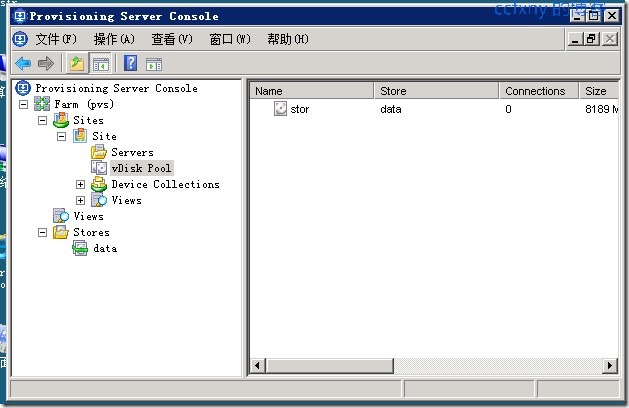Collapse the Stores node
The width and height of the screenshot is (629, 408).
43,232
